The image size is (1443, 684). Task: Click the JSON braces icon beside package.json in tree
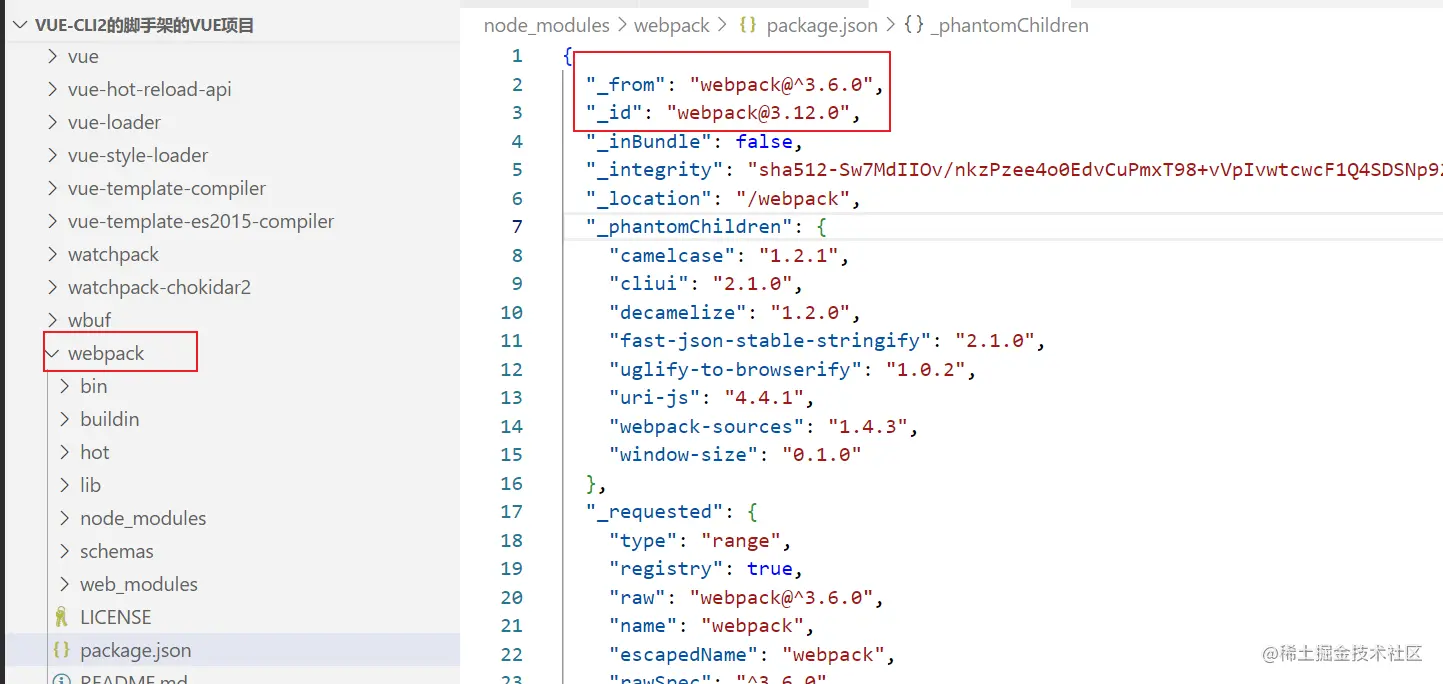pyautogui.click(x=61, y=651)
